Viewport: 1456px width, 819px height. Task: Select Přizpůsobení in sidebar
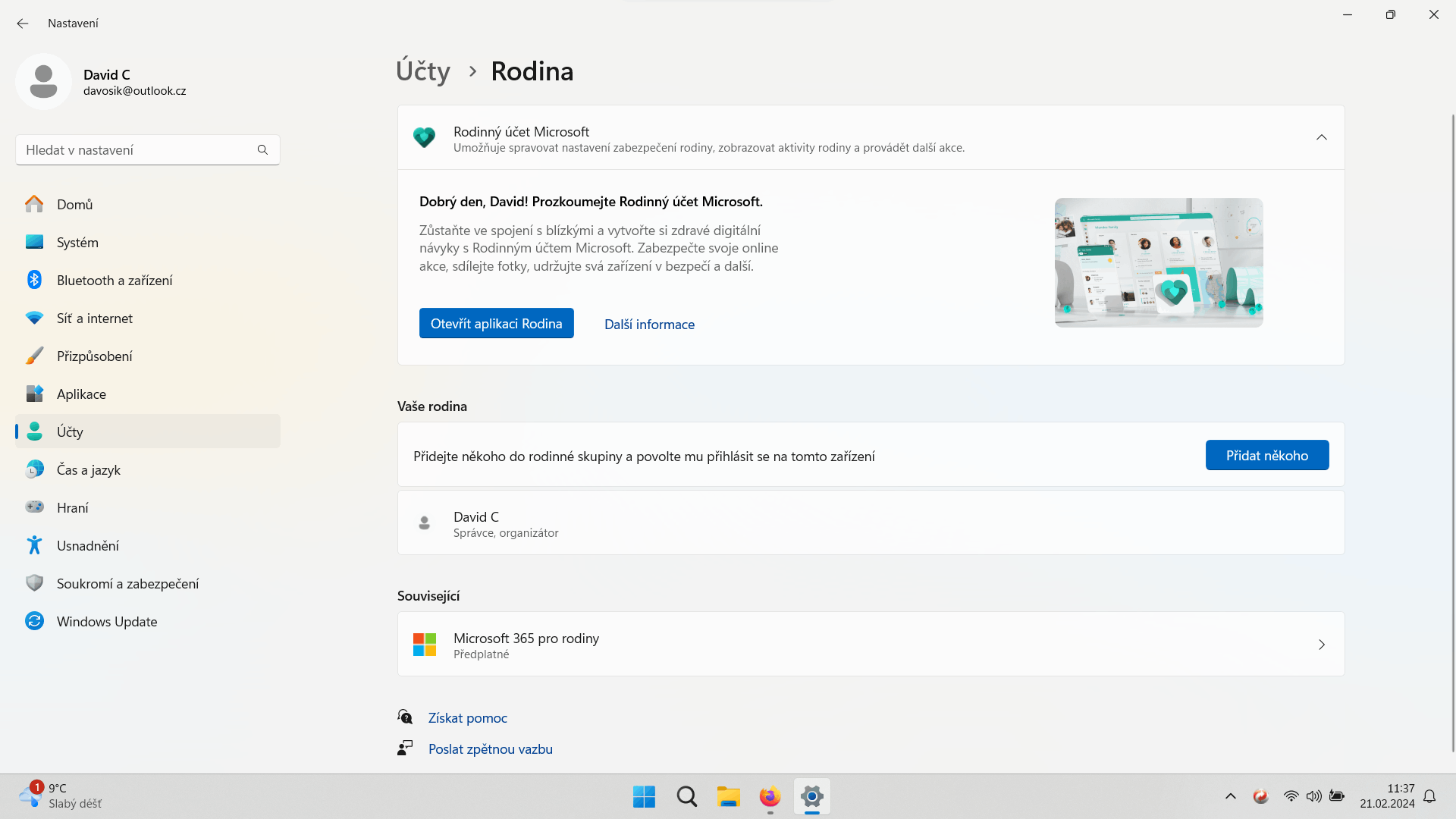coord(95,356)
